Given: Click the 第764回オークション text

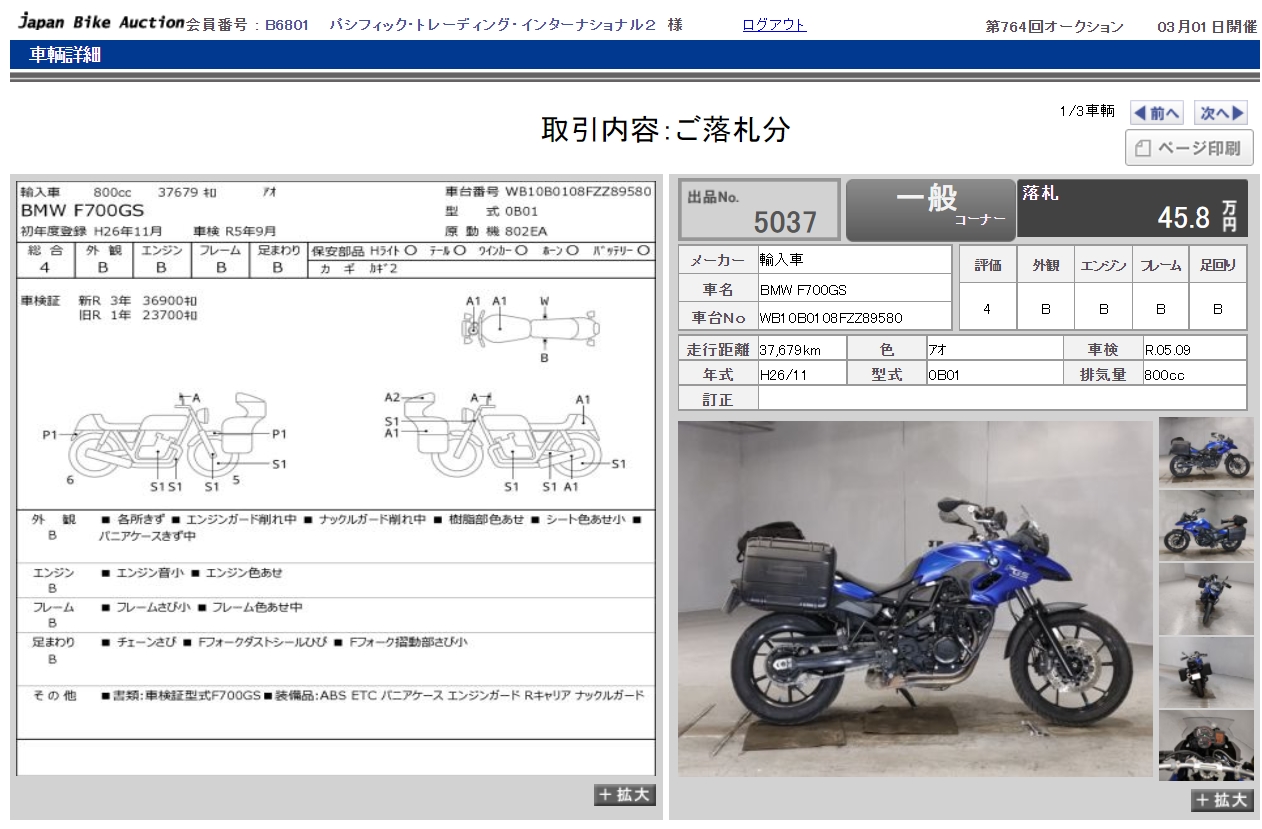Looking at the screenshot, I should coord(1054,27).
